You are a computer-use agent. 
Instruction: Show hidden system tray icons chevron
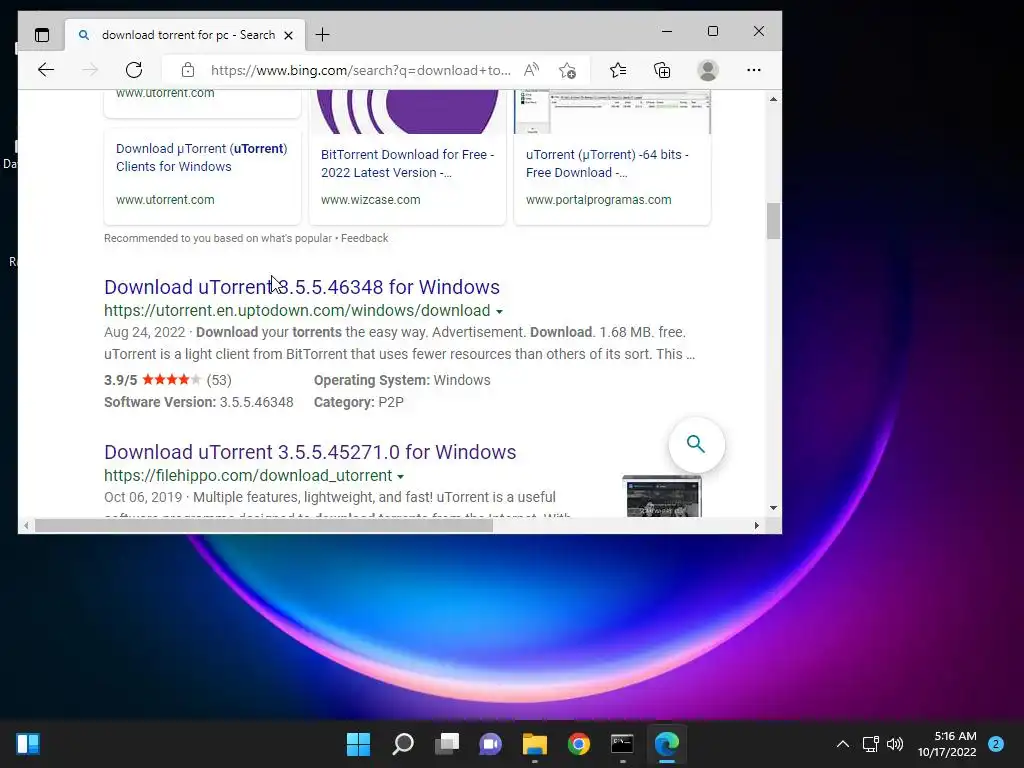click(843, 744)
